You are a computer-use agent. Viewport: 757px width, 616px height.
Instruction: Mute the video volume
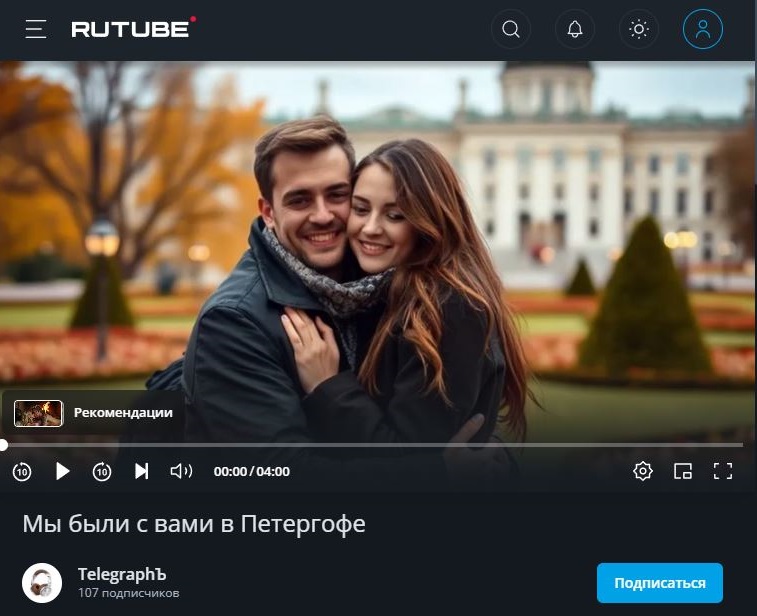tap(182, 471)
